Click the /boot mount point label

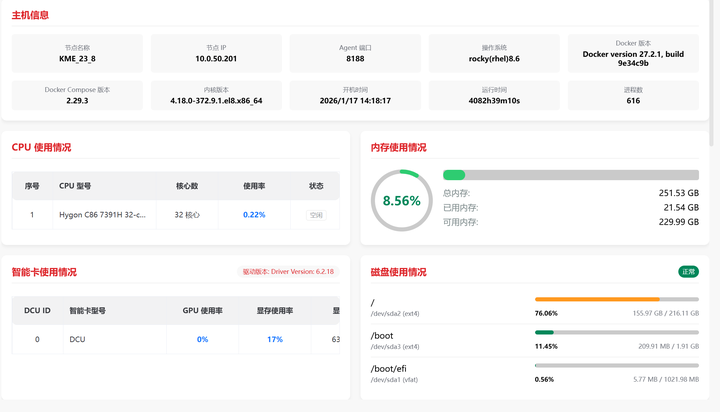pyautogui.click(x=382, y=336)
